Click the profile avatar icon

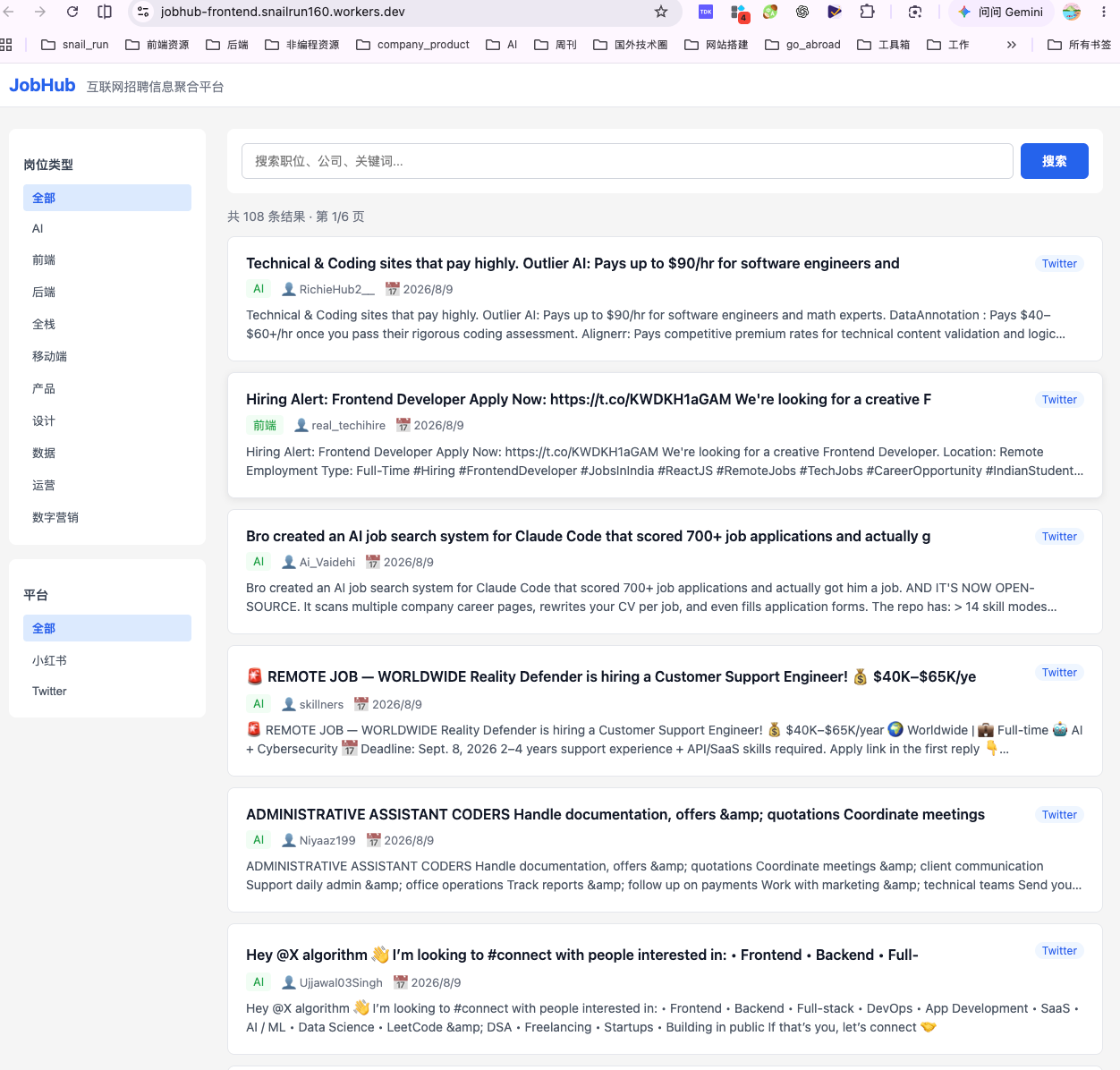click(x=1072, y=12)
